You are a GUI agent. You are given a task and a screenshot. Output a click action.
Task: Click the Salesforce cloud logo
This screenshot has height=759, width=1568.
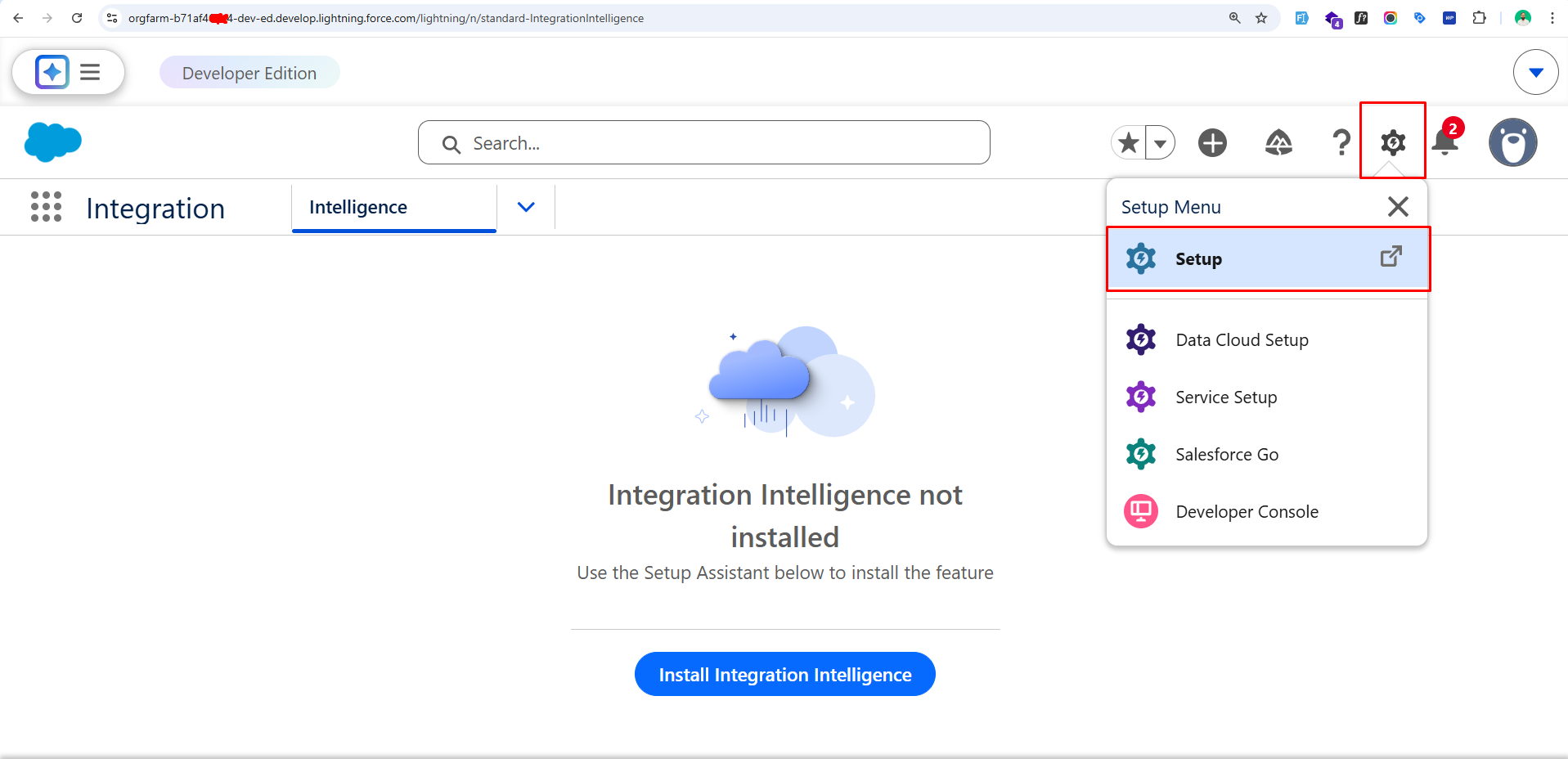(52, 142)
